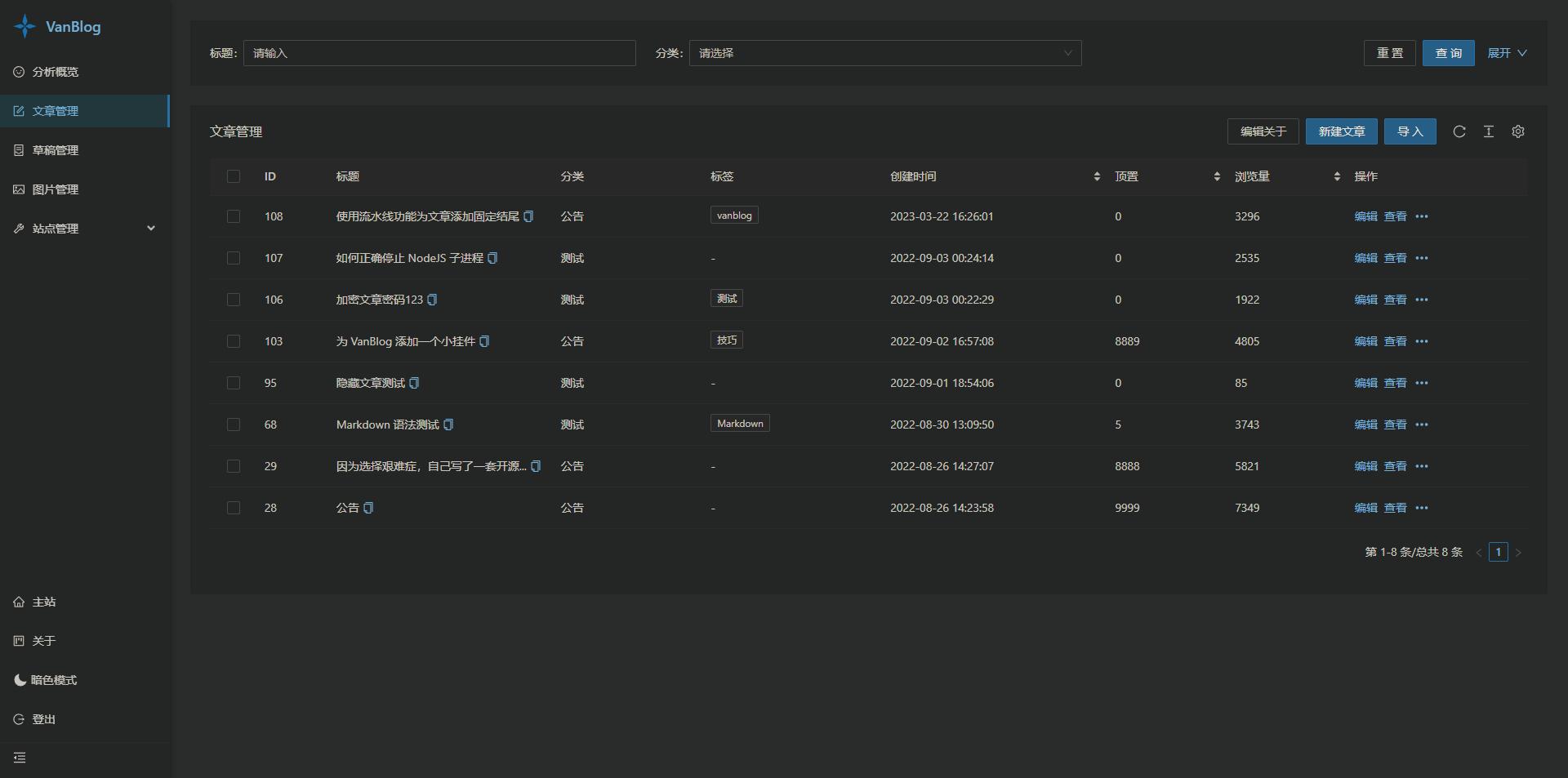The image size is (1568, 778).
Task: Copy icon beside Markdown 语法测试 title
Action: pyautogui.click(x=448, y=425)
